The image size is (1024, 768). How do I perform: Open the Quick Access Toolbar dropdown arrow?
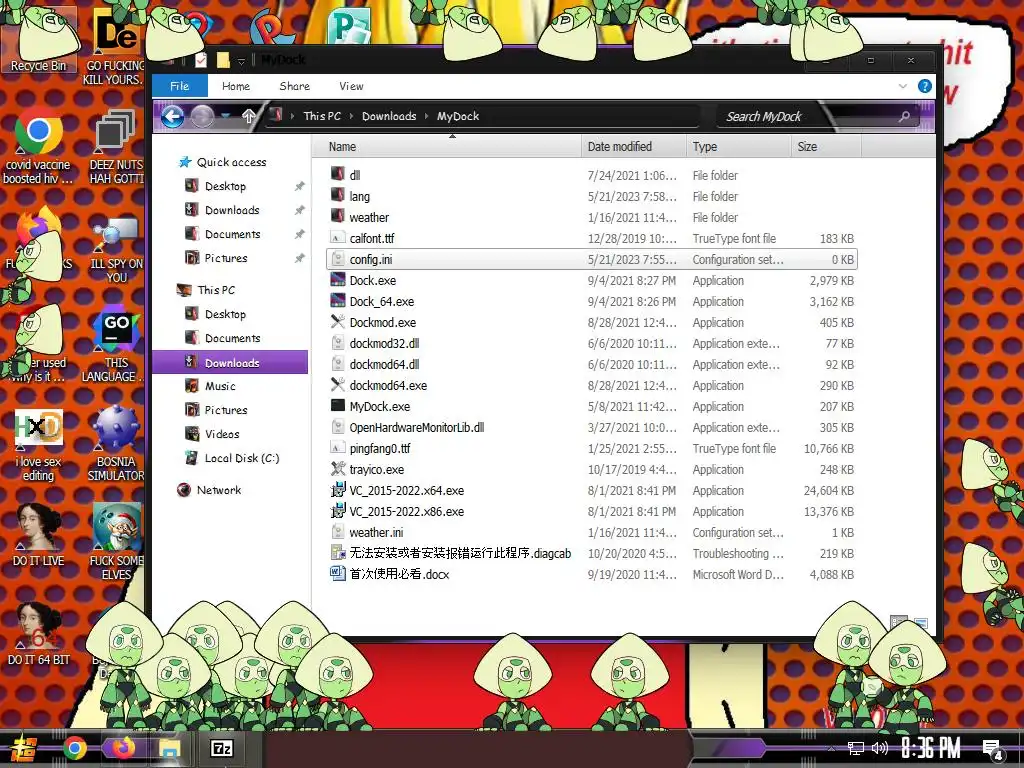(x=241, y=61)
